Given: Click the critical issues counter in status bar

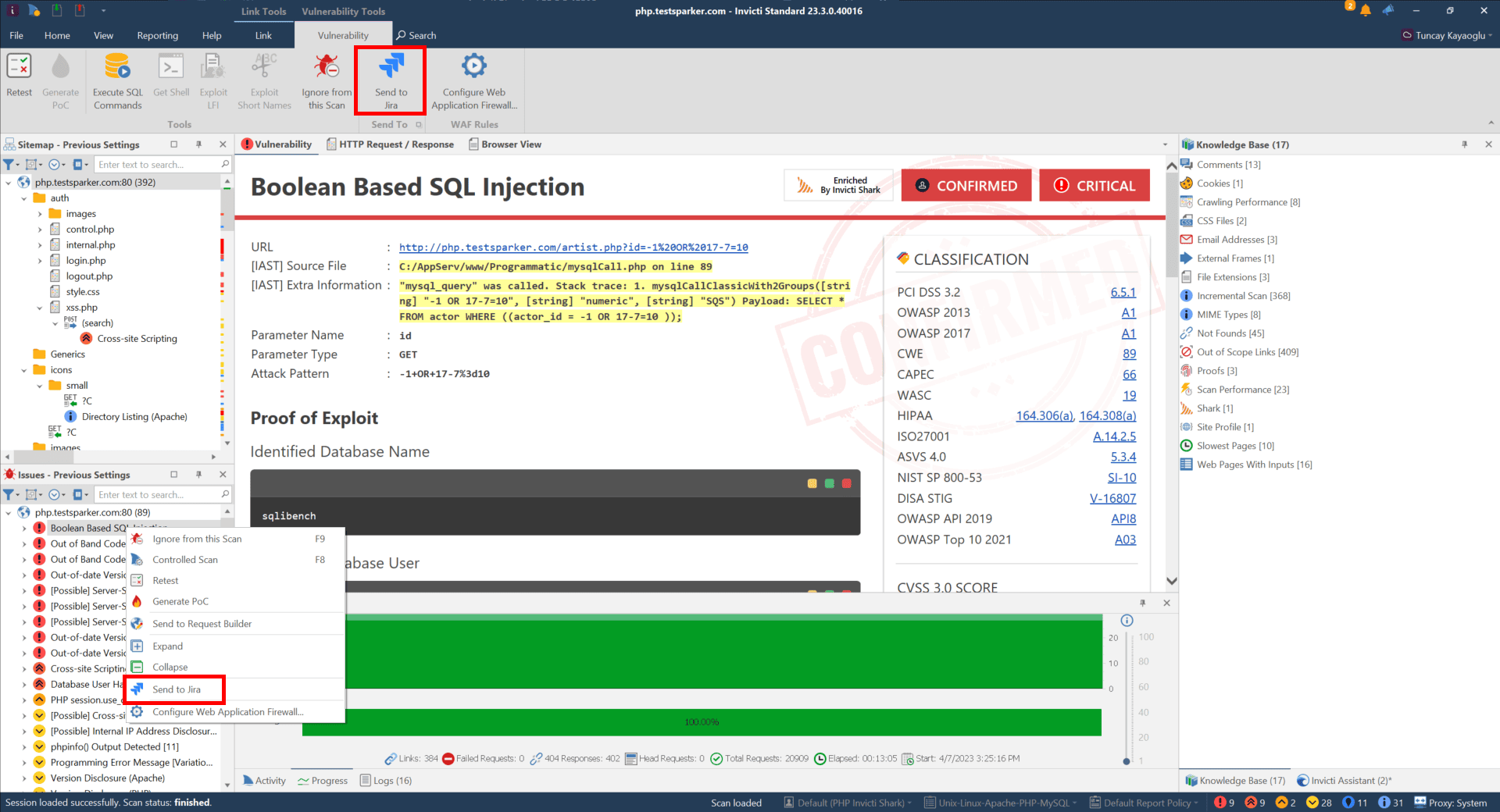Looking at the screenshot, I should [1223, 802].
